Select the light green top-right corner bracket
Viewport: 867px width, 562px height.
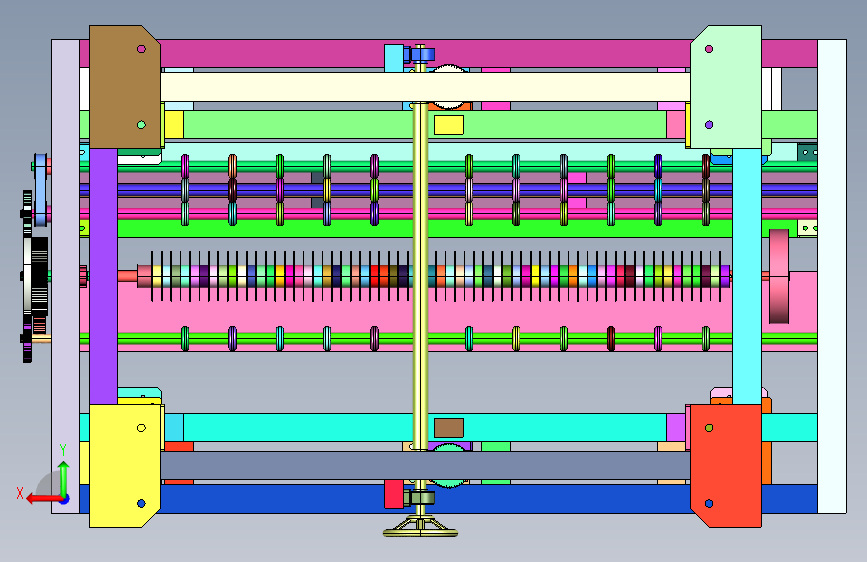[726, 87]
